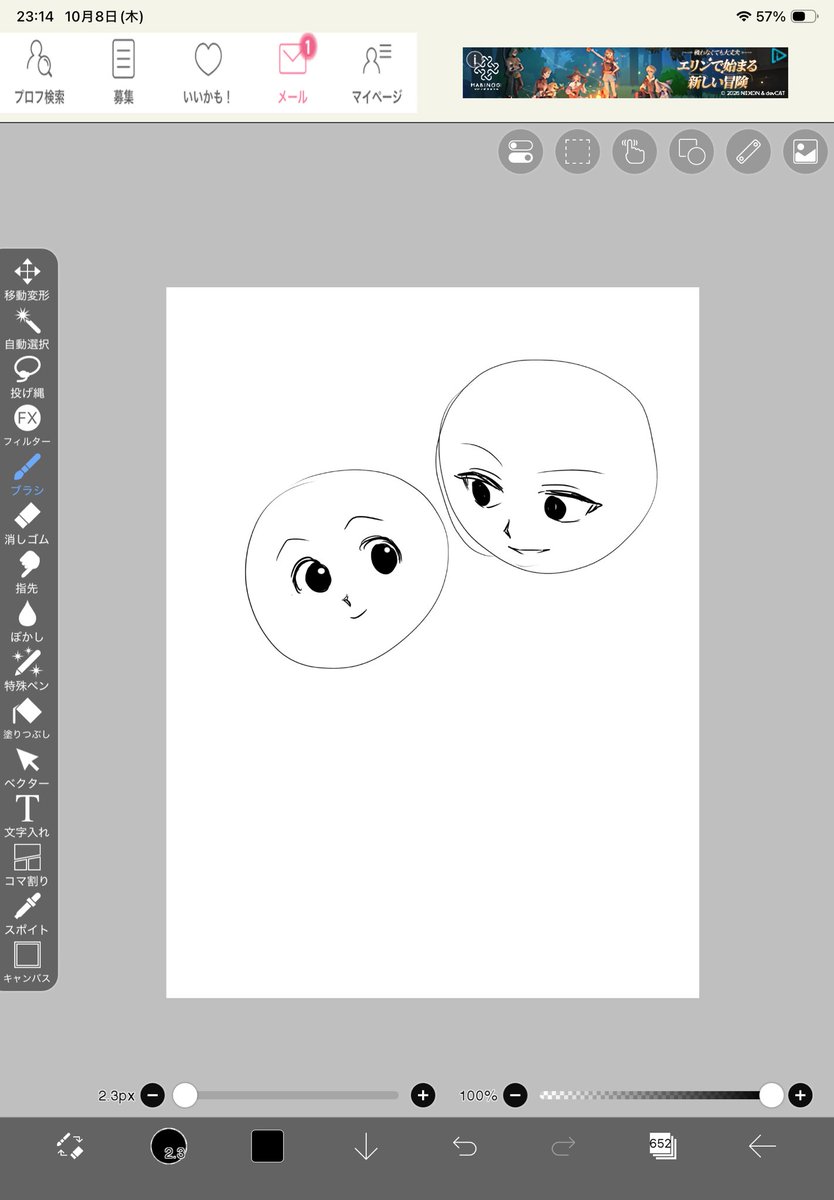Open brush settings 2.3 preview circle
Screen dimensions: 834x1200
click(x=169, y=1146)
